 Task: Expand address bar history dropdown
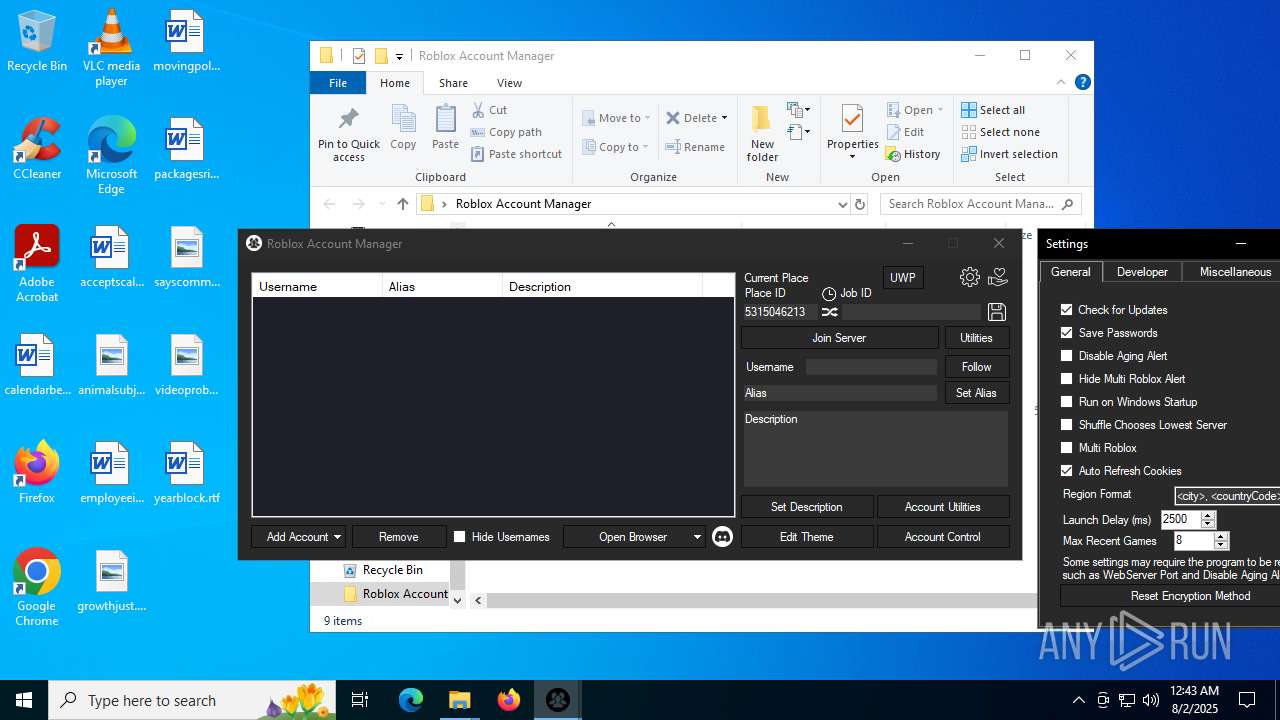pos(842,204)
